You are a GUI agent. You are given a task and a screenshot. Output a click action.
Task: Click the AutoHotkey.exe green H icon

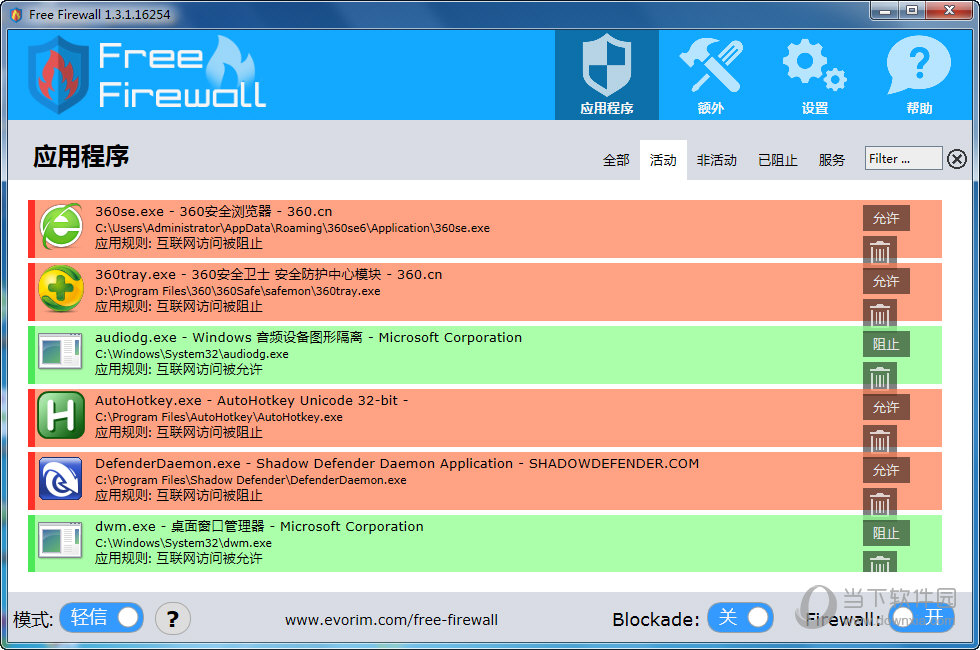pyautogui.click(x=61, y=415)
